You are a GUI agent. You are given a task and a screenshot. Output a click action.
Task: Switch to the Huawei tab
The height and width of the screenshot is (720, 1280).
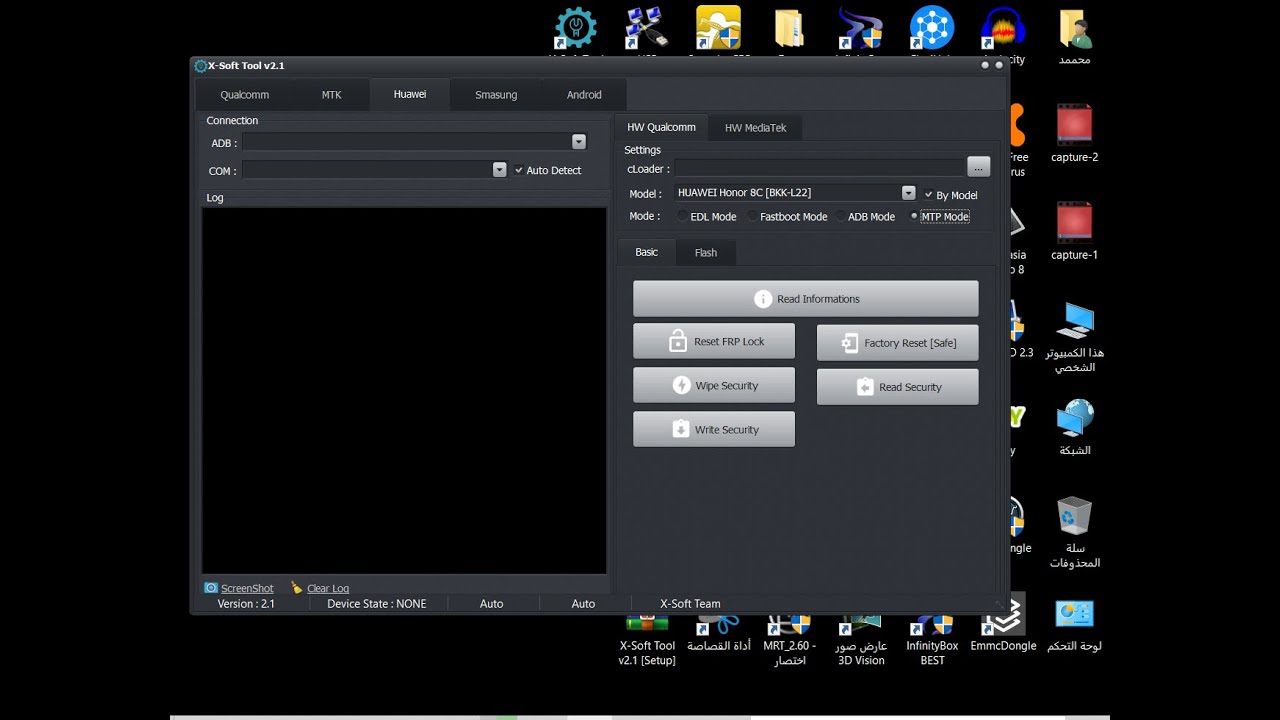[x=409, y=94]
